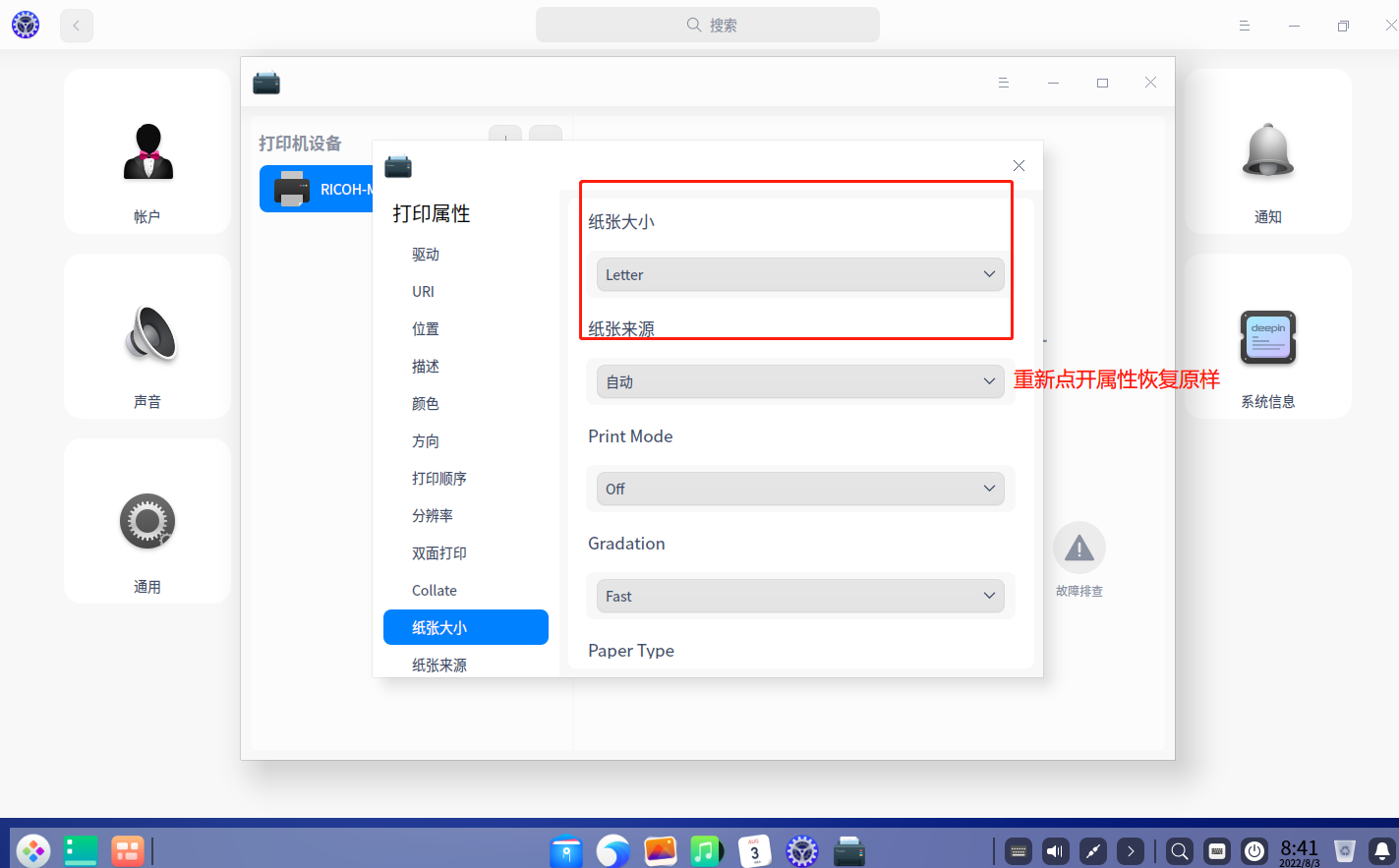Open the photo album app in the dock

(x=660, y=851)
